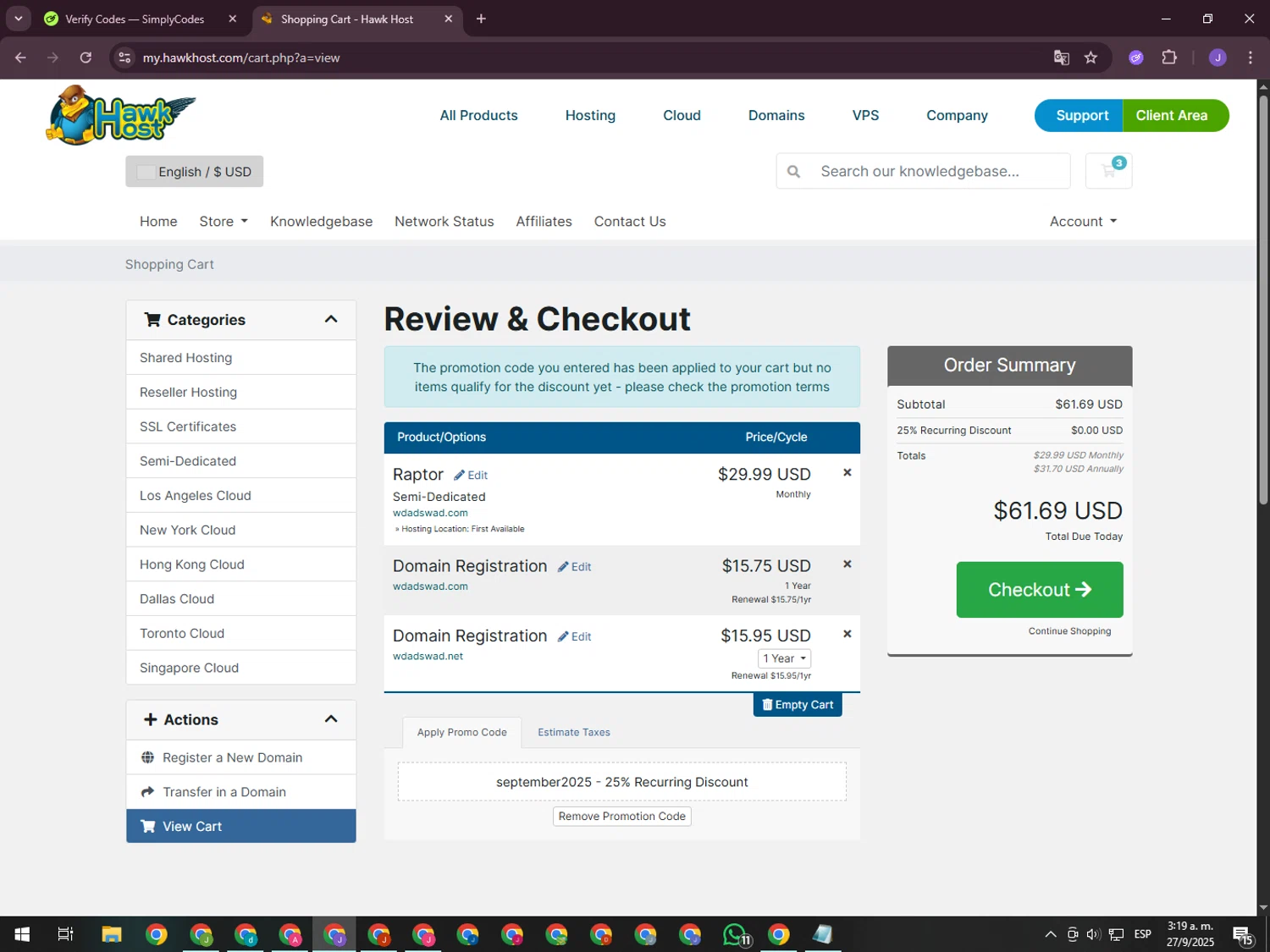This screenshot has height=952, width=1270.
Task: Open the Client Area
Action: click(1176, 116)
